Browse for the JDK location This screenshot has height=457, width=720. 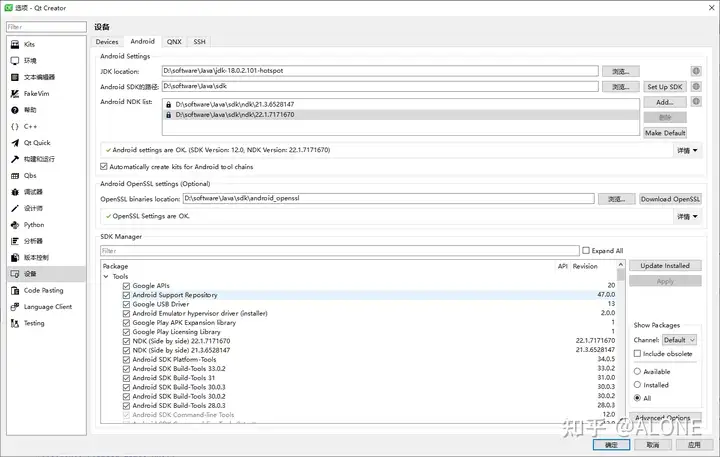point(621,71)
